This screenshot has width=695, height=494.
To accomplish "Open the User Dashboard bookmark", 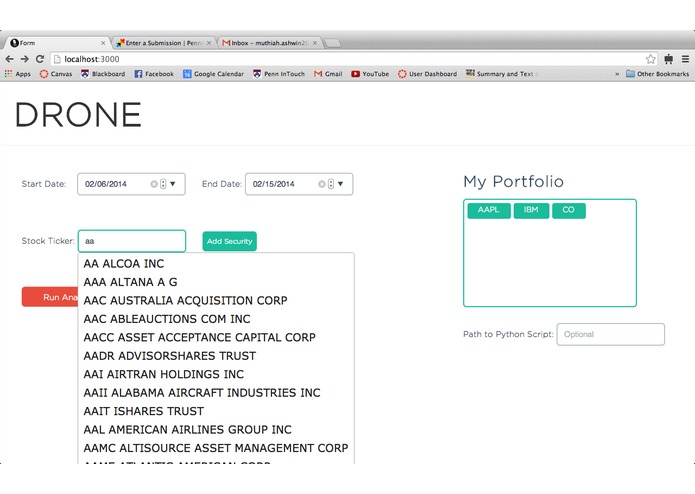I will click(427, 74).
